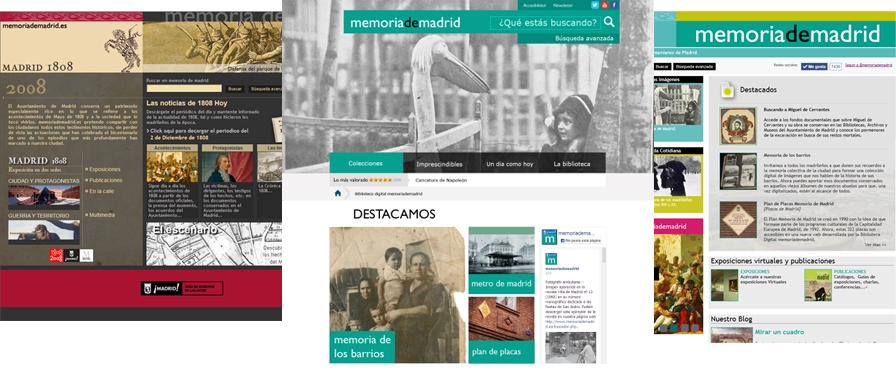The height and width of the screenshot is (371, 896).
Task: Click the link to download the 2 de Diciembre newspaper
Action: point(198,134)
